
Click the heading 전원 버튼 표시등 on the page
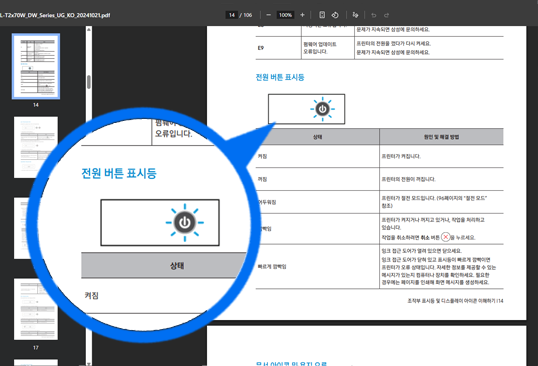tap(280, 77)
